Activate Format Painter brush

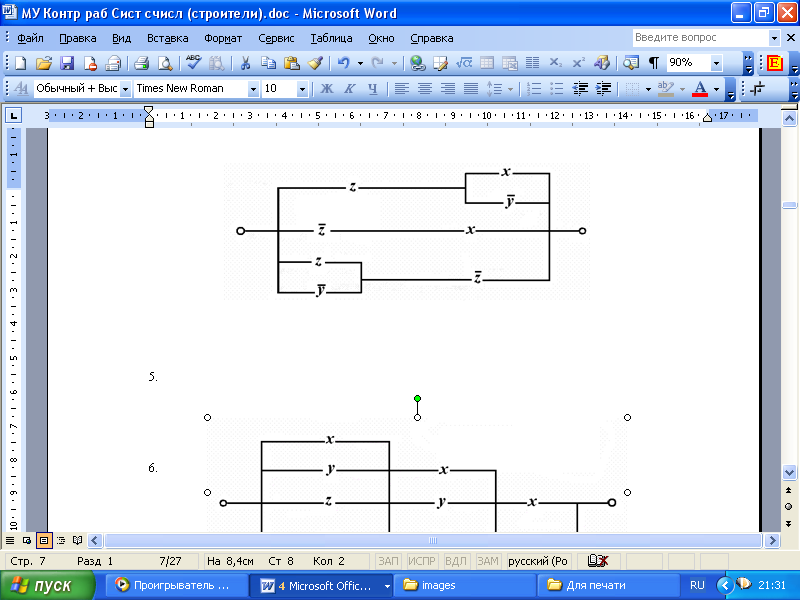pos(315,63)
